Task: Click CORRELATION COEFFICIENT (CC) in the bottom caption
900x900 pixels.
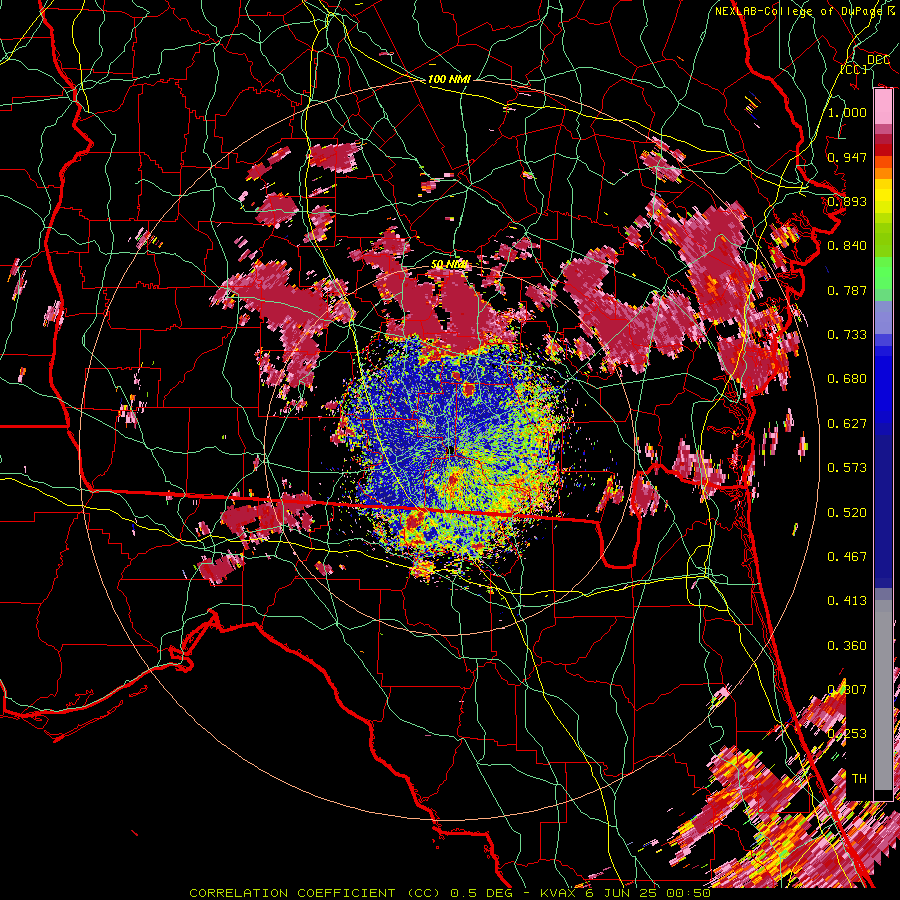Action: tap(315, 893)
